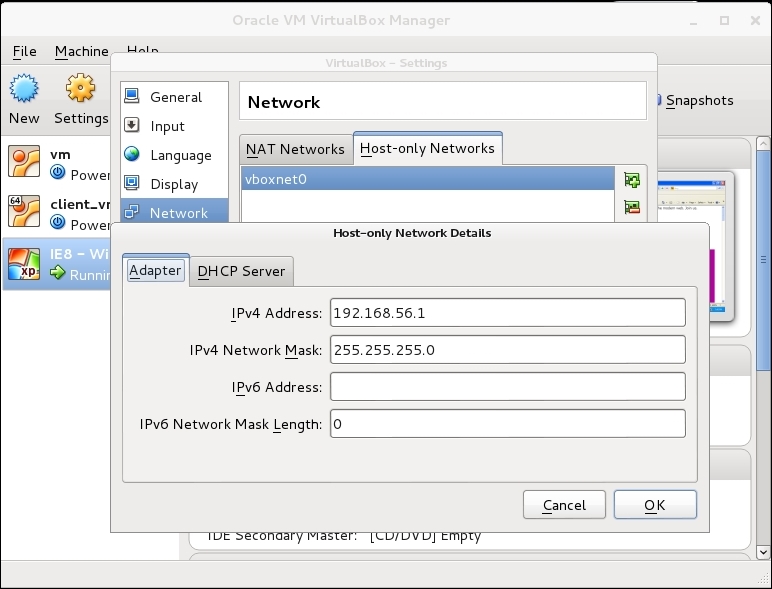The image size is (772, 589).
Task: Confirm with the OK button
Action: [x=655, y=505]
